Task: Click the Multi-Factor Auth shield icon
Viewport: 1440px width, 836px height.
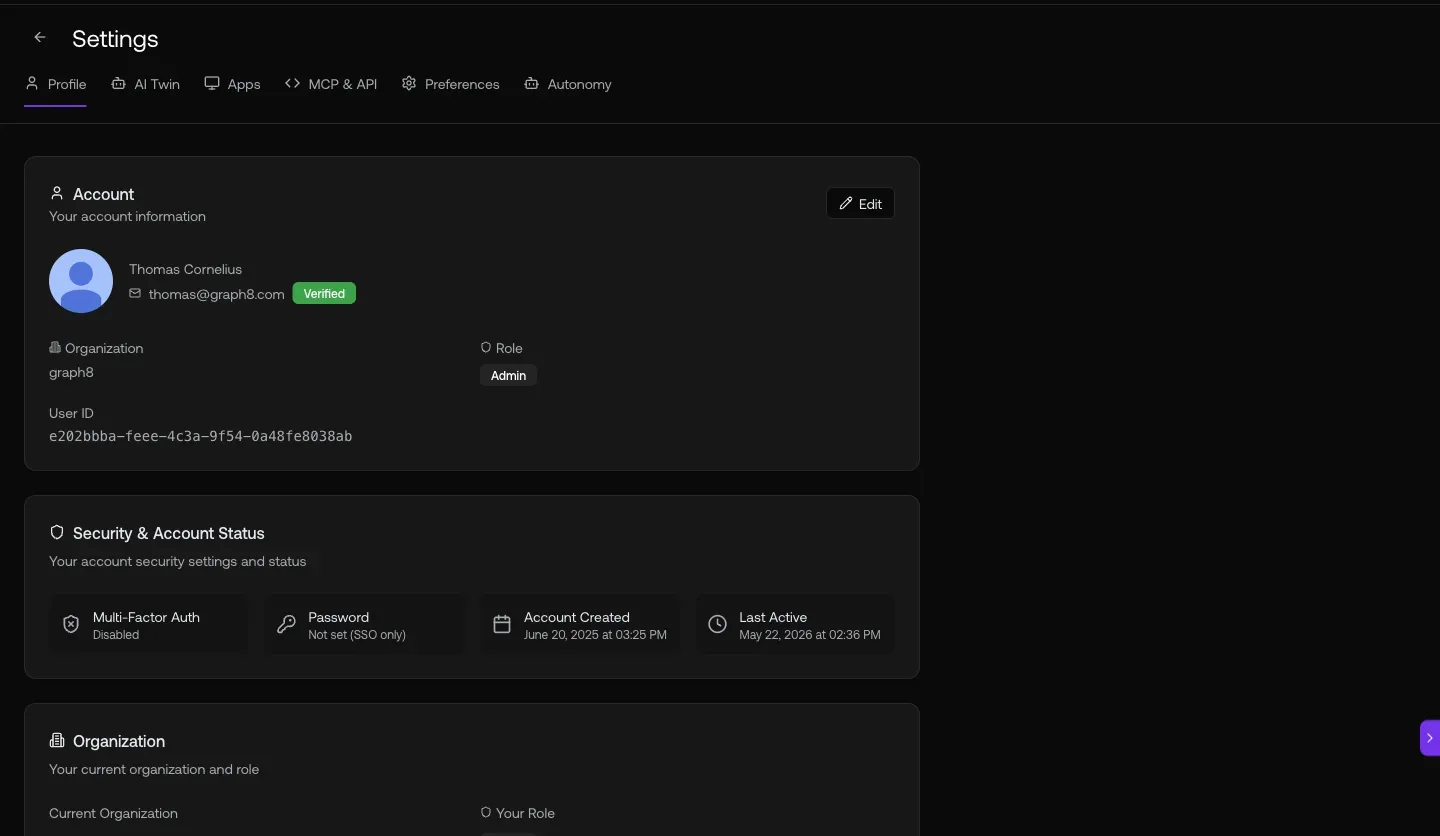Action: click(x=71, y=624)
